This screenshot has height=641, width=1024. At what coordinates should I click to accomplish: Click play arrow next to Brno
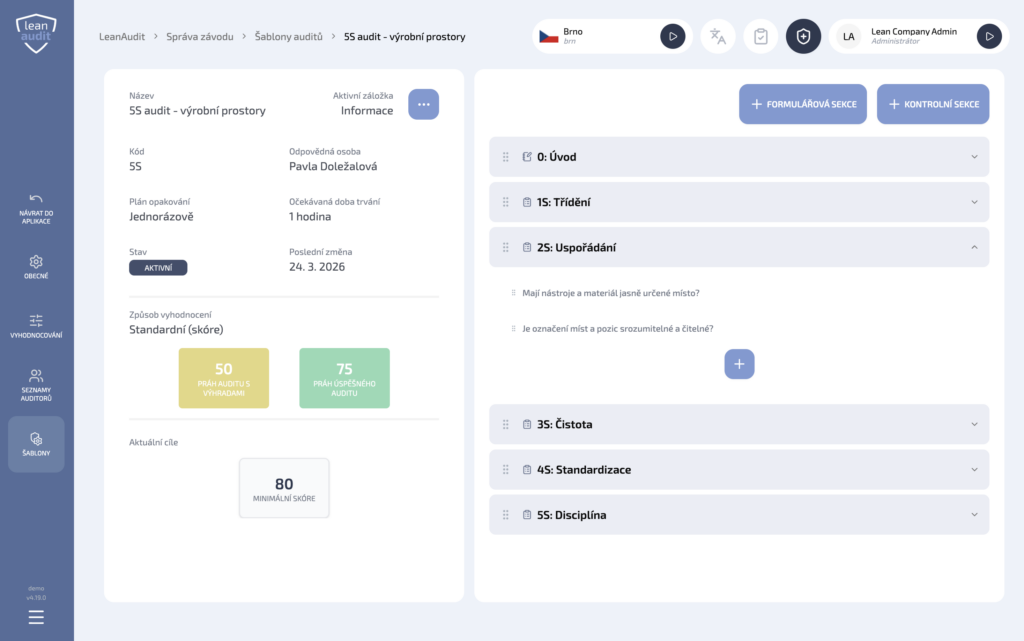click(673, 37)
